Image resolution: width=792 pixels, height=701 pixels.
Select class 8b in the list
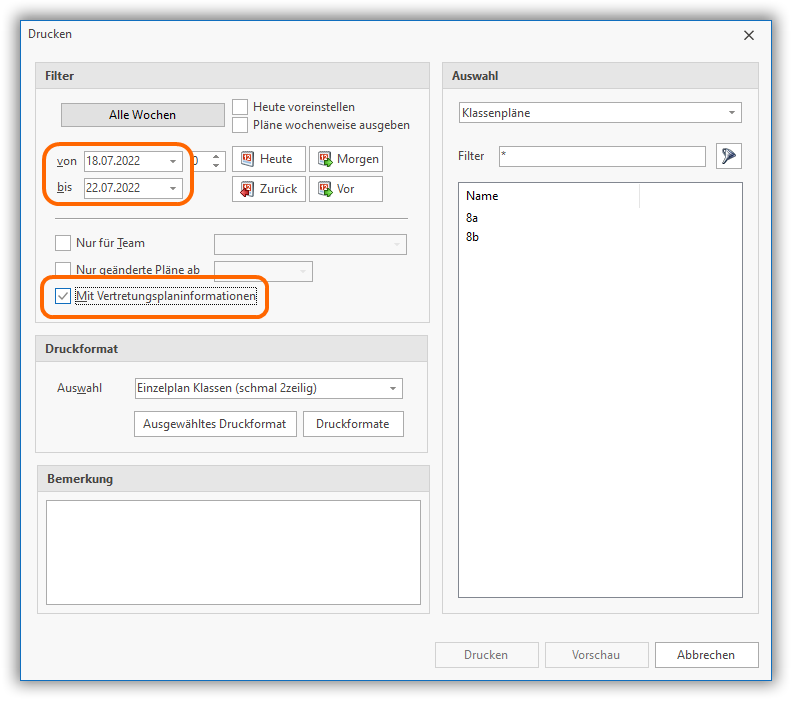473,237
